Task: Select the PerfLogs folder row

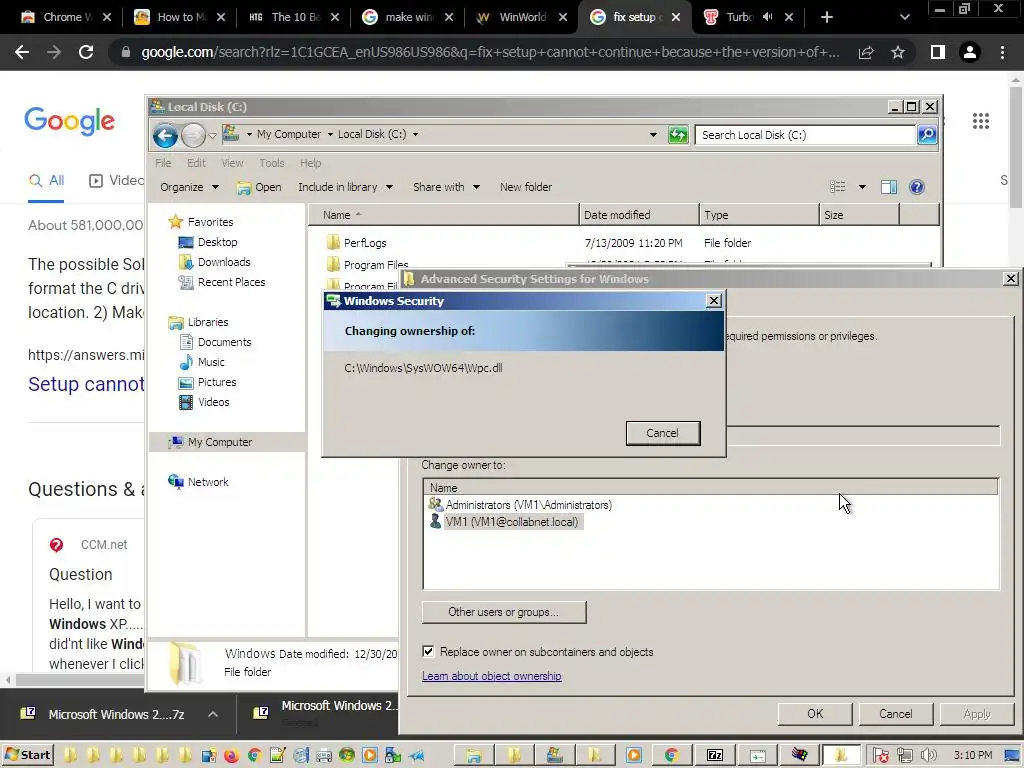Action: click(624, 243)
